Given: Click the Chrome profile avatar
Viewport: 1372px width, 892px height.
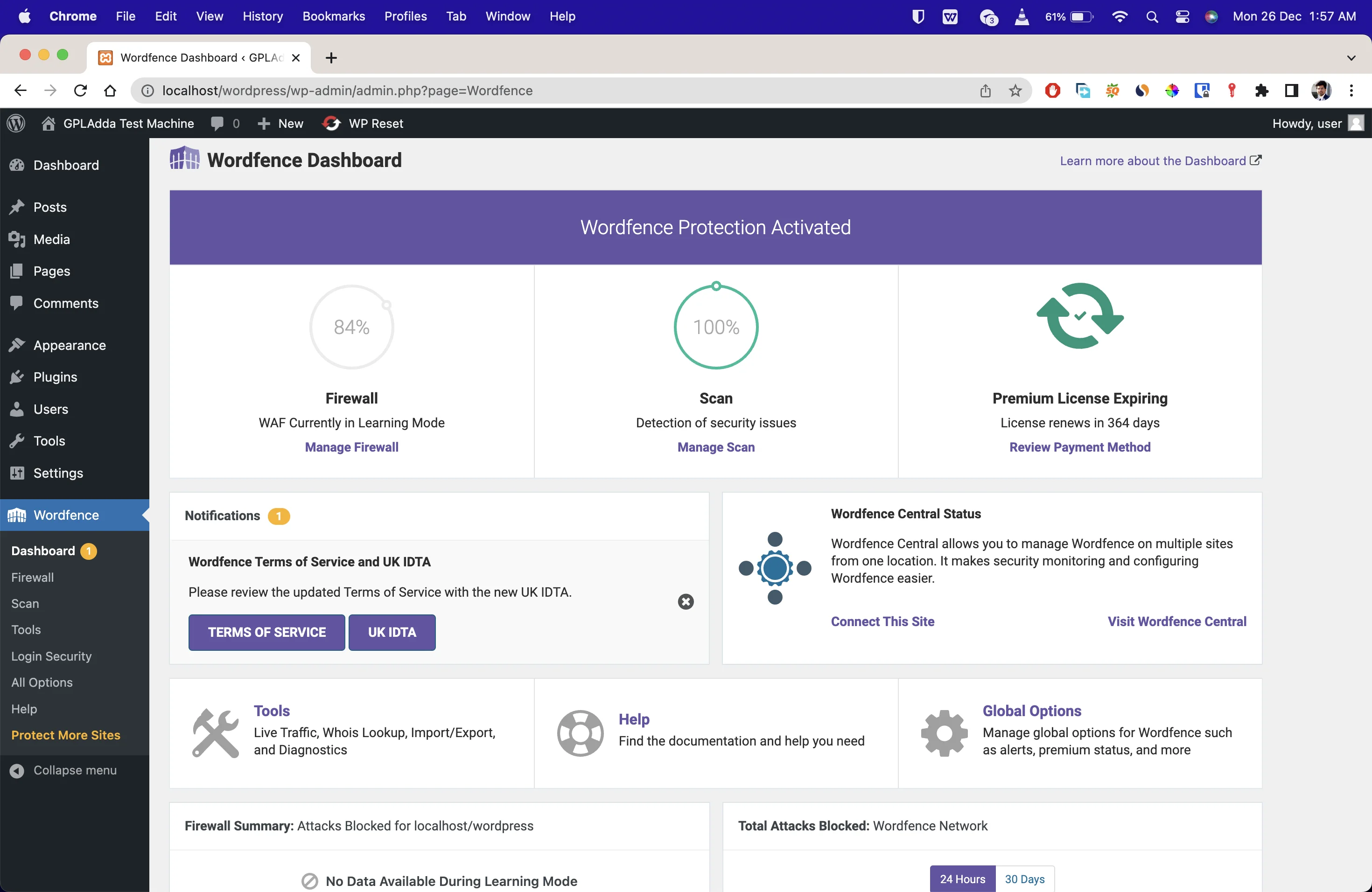Looking at the screenshot, I should click(1321, 91).
